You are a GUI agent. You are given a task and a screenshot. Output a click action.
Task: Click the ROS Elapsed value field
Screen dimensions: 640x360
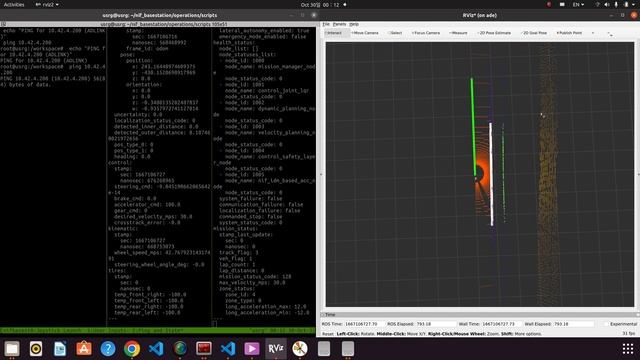point(435,324)
